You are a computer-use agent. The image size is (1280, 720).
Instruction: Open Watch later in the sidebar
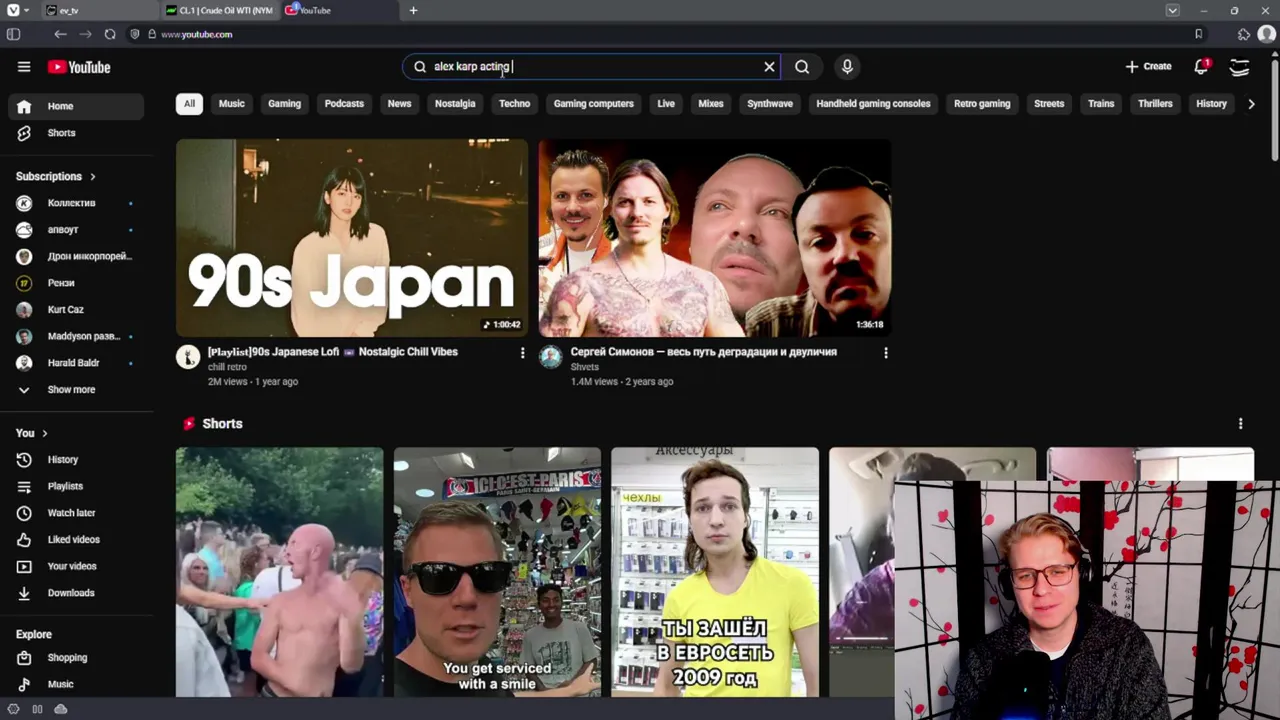pos(76,513)
